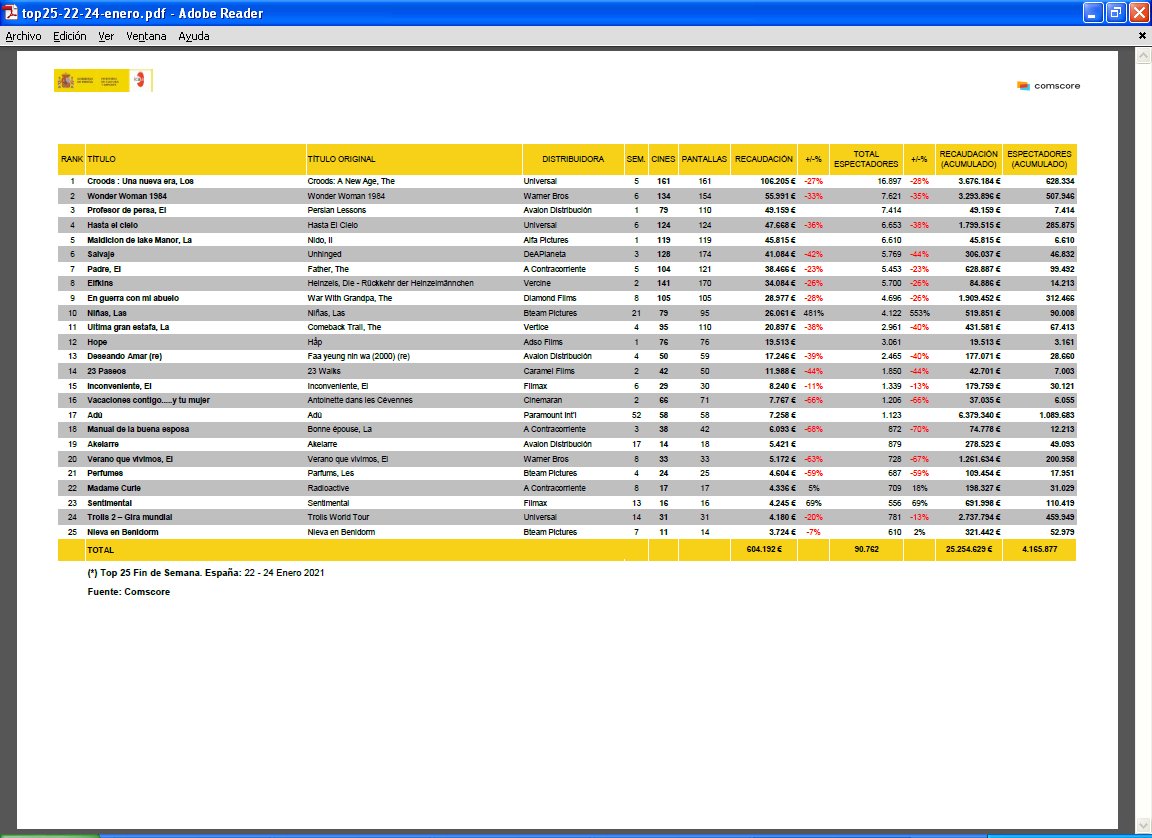Click title 'Maldicion de lake Manor, La'

[x=140, y=240]
